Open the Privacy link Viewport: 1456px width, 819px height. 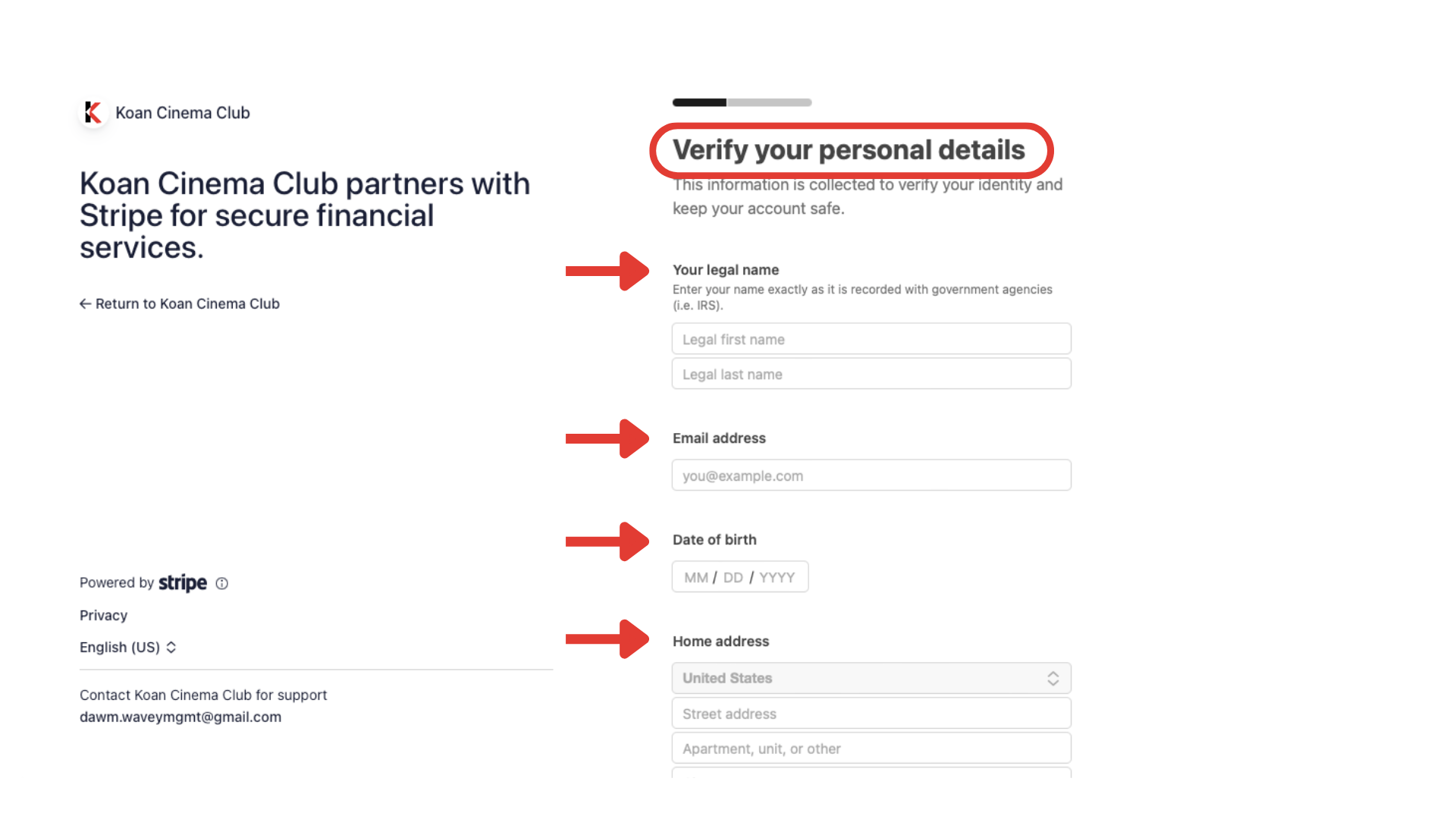coord(103,615)
